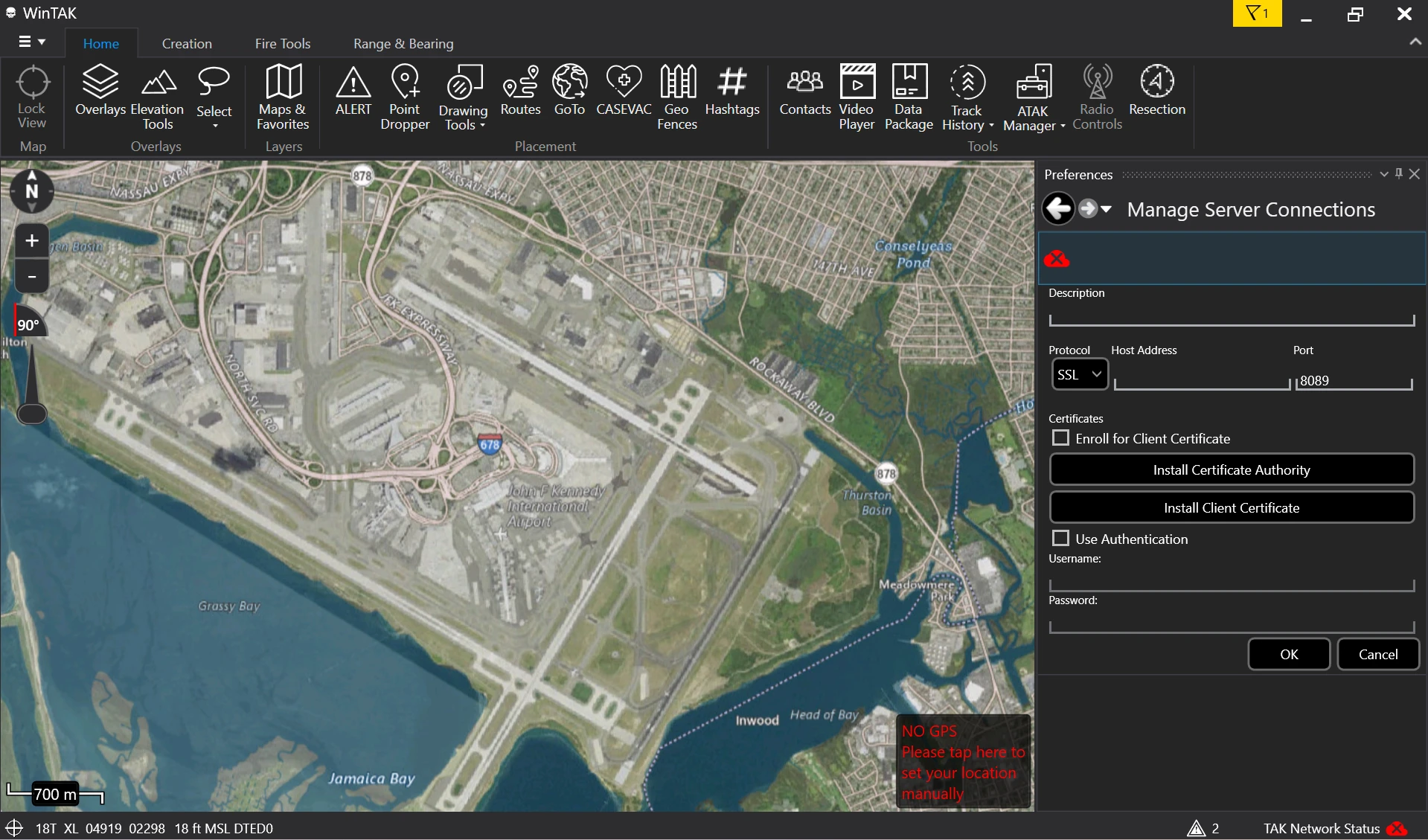Confirm server settings with OK
The height and width of the screenshot is (840, 1428).
(x=1289, y=654)
